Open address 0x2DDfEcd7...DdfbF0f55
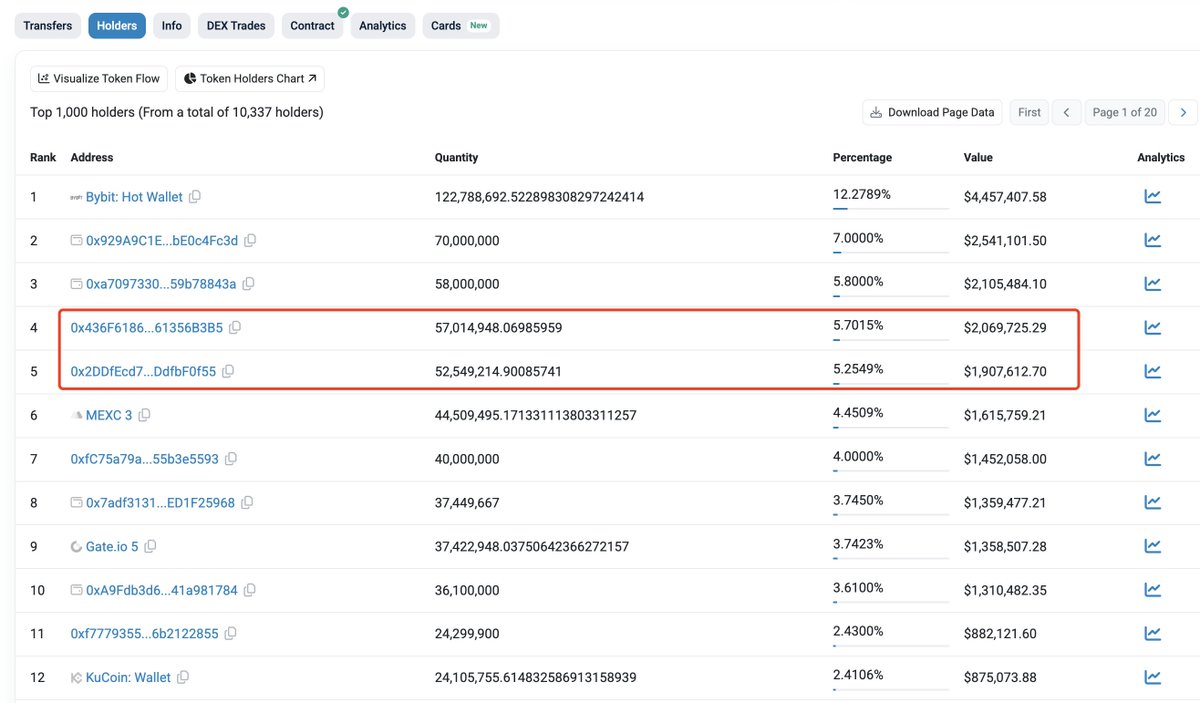Image resolution: width=1200 pixels, height=703 pixels. tap(143, 371)
